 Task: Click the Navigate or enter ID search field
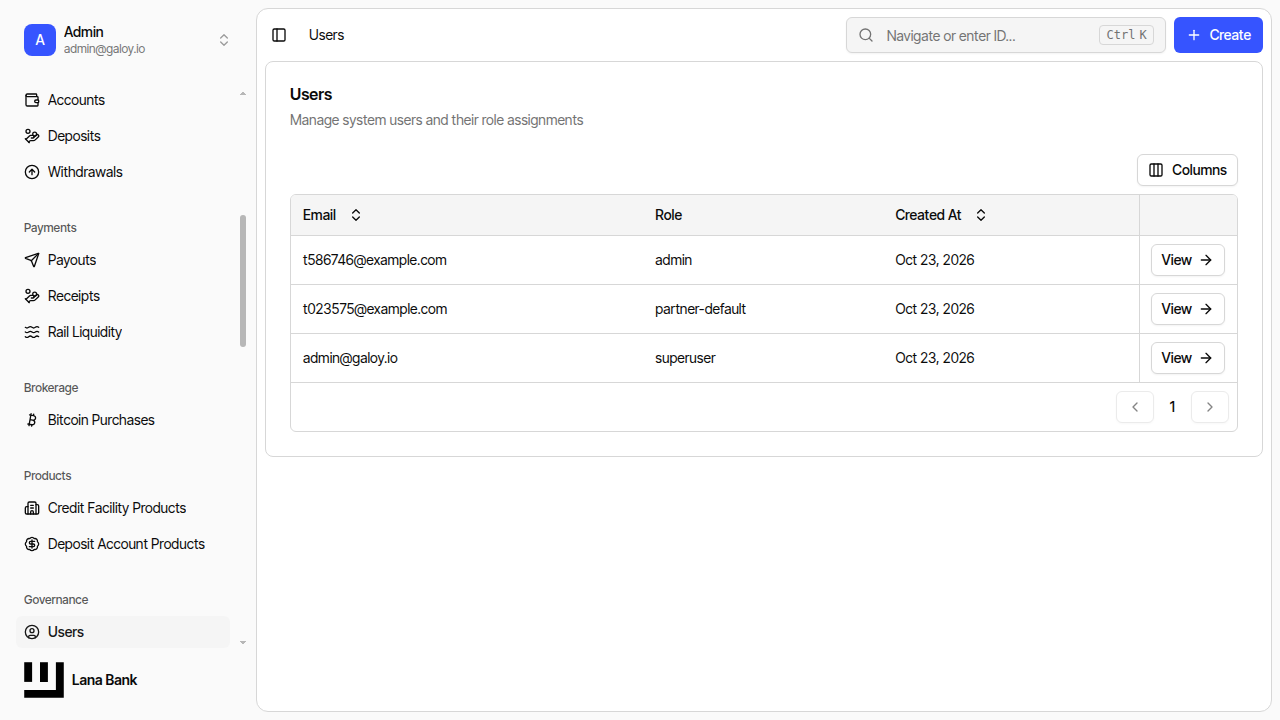1005,35
